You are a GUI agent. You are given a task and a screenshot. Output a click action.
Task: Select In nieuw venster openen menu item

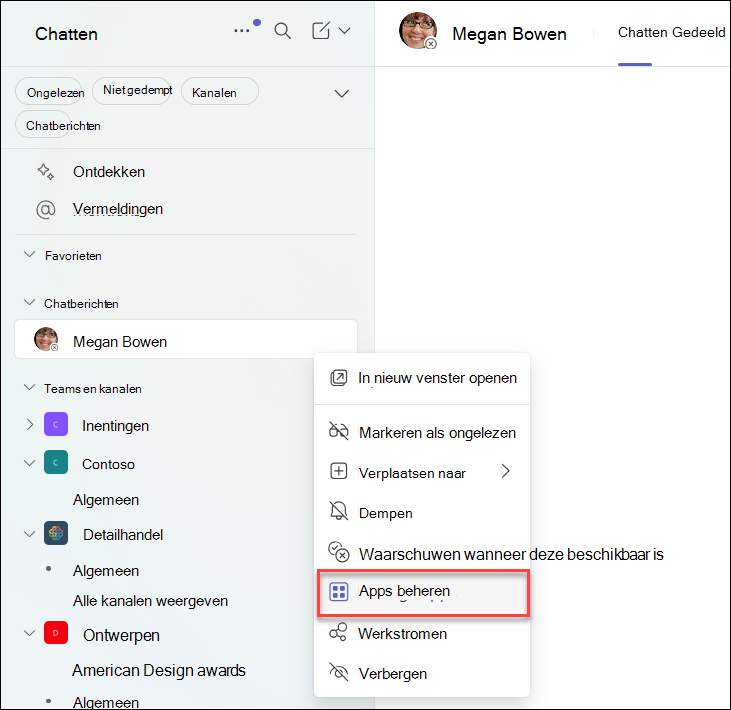[x=422, y=378]
